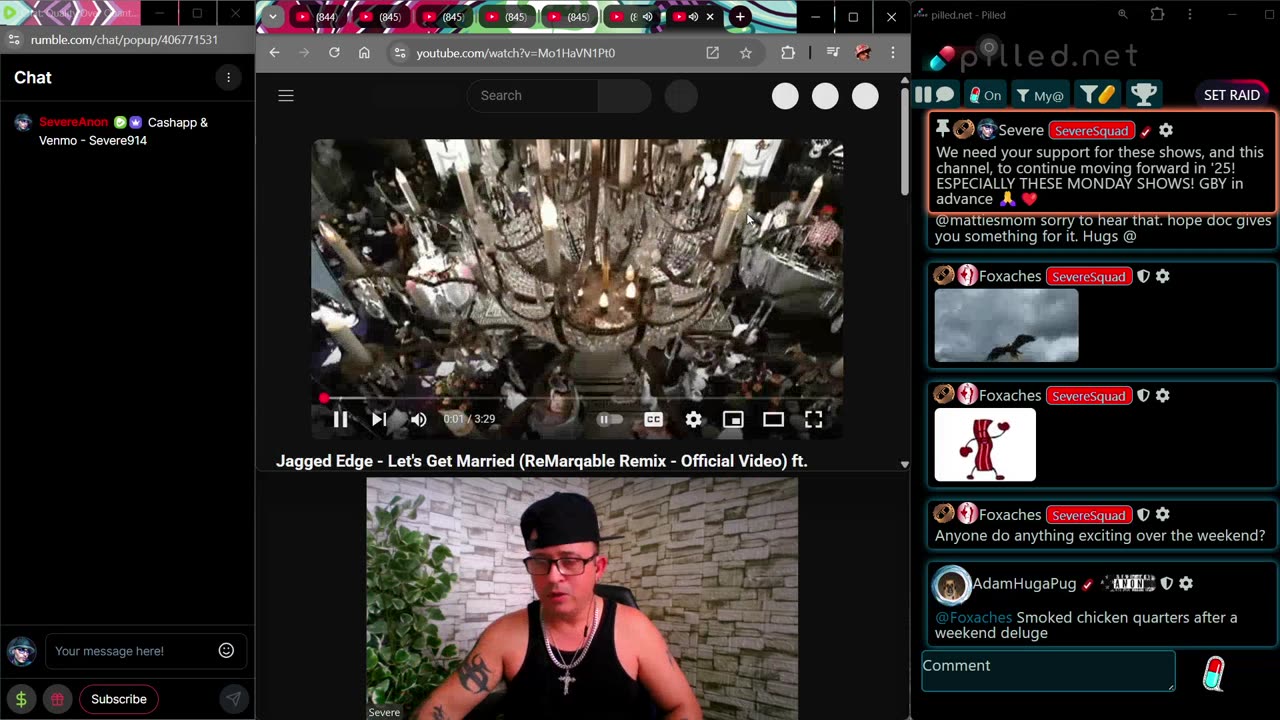Image resolution: width=1280 pixels, height=720 pixels.
Task: Click the SET RAID button
Action: [x=1232, y=95]
